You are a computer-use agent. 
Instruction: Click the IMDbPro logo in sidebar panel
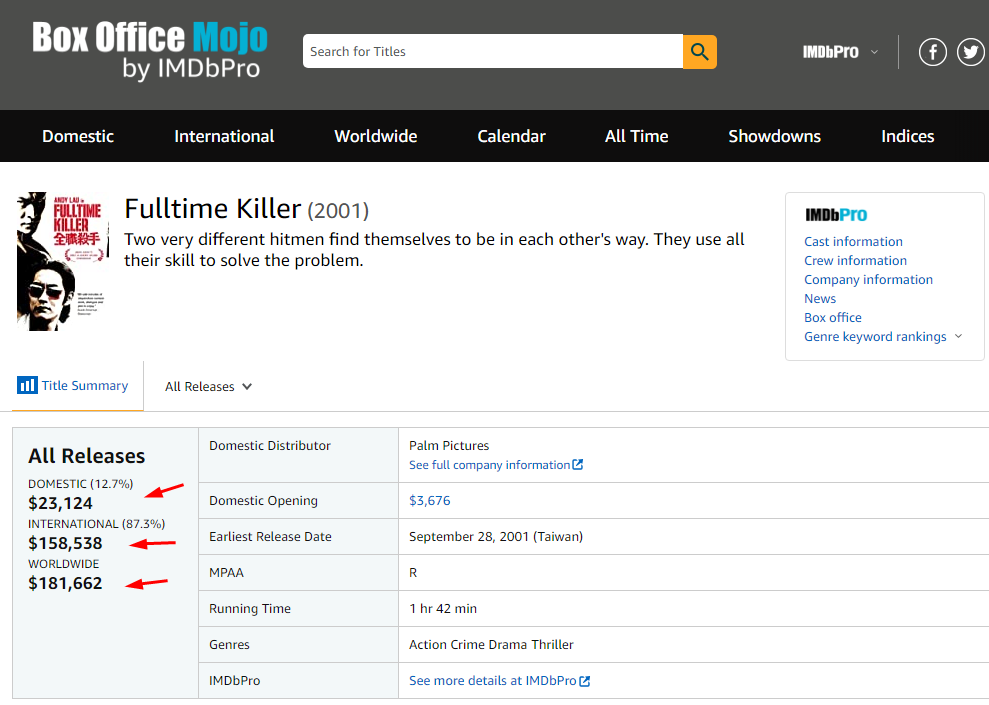tap(835, 215)
